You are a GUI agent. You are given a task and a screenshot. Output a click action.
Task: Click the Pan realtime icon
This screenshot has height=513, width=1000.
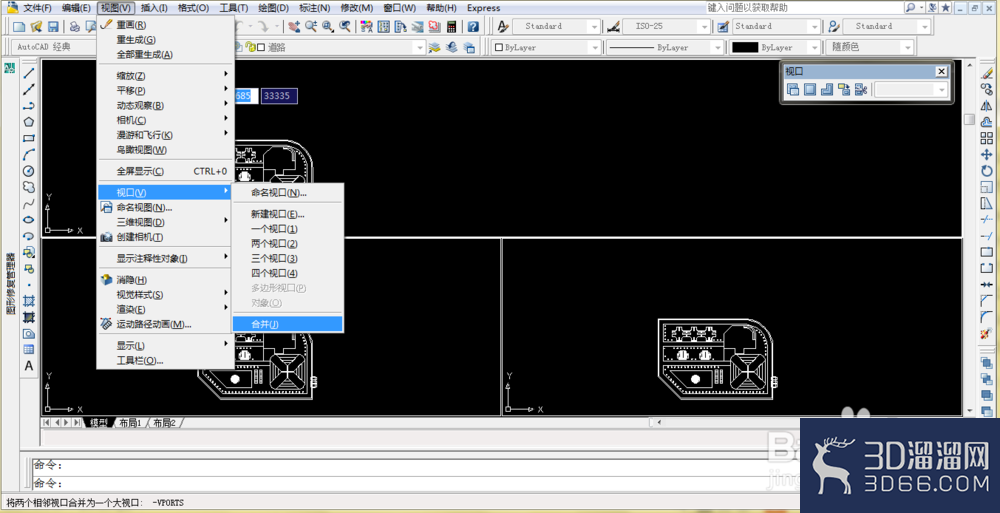point(294,26)
